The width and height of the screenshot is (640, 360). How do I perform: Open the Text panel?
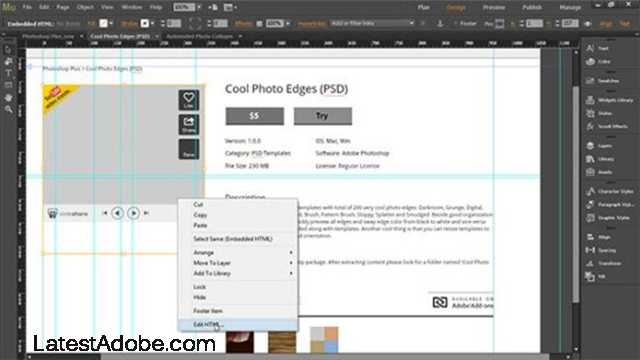tap(598, 48)
